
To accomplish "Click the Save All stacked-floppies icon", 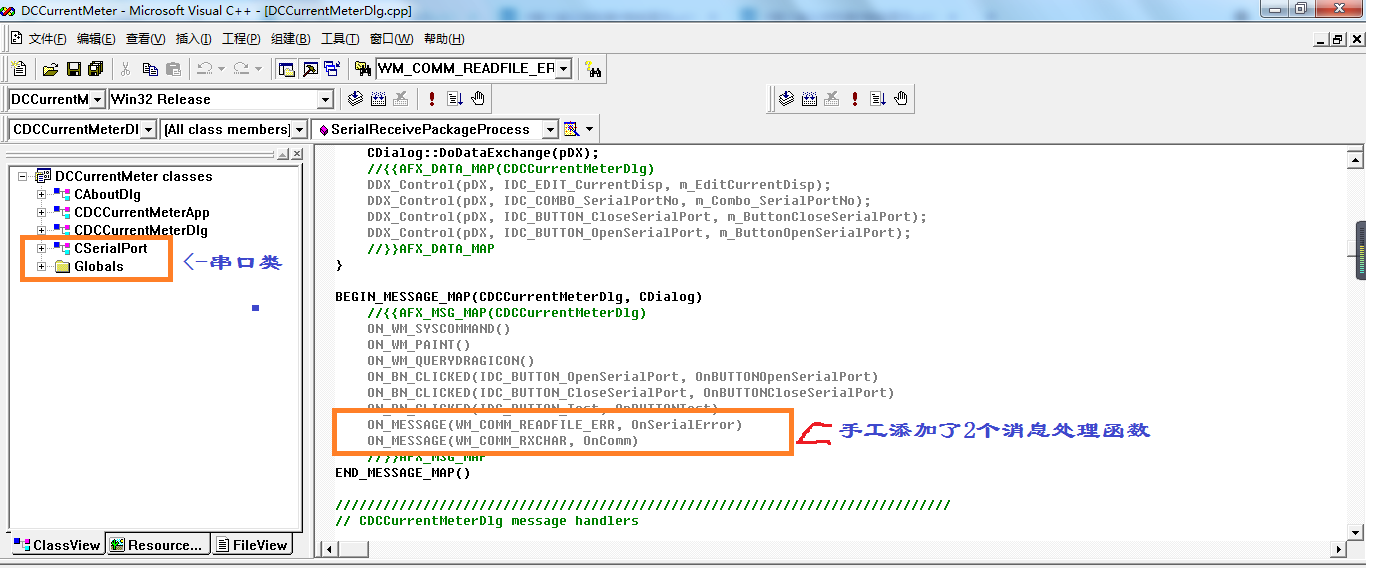I will (96, 69).
